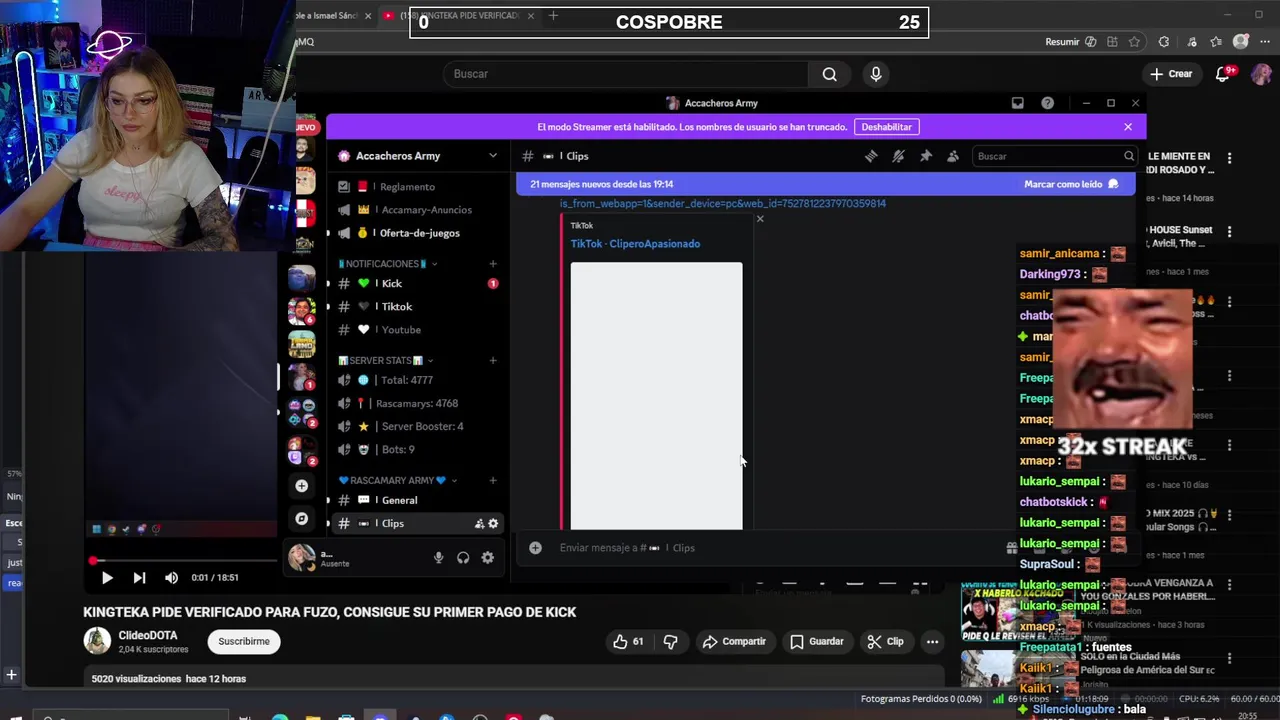Like the video with 61 likes
This screenshot has width=1280, height=720.
(629, 642)
